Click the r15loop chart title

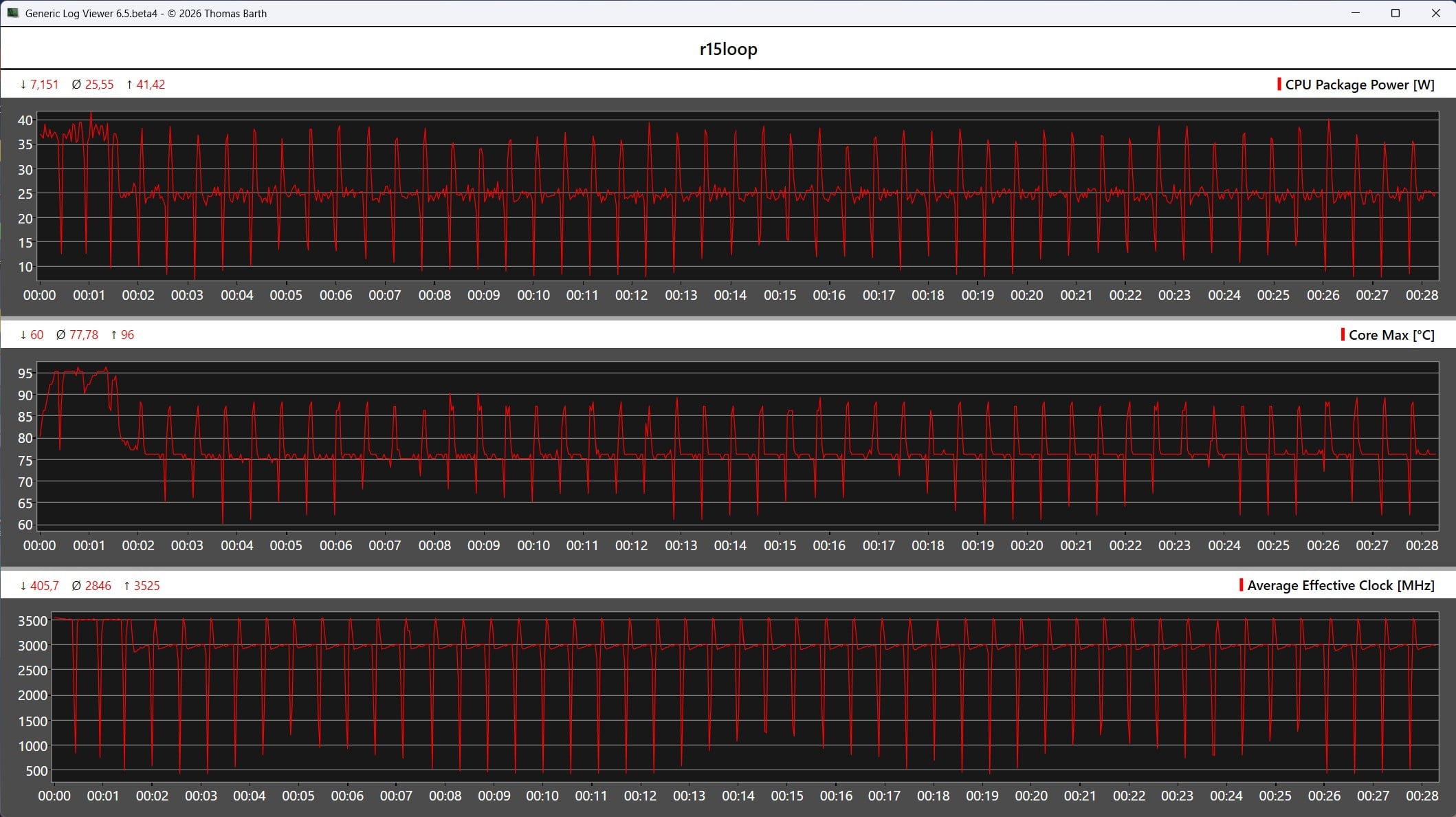coord(728,49)
